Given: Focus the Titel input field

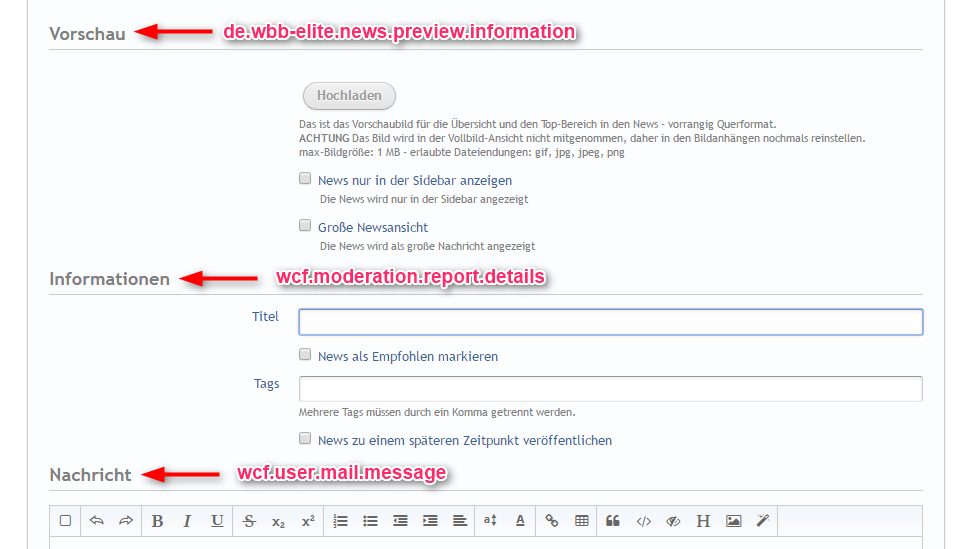Looking at the screenshot, I should 610,322.
